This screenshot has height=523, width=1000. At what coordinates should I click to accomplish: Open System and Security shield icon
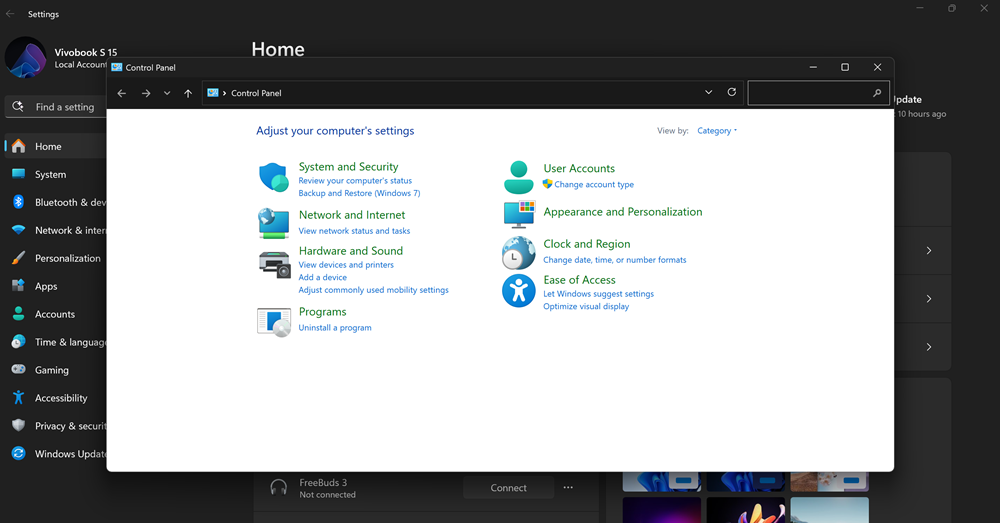coord(274,177)
